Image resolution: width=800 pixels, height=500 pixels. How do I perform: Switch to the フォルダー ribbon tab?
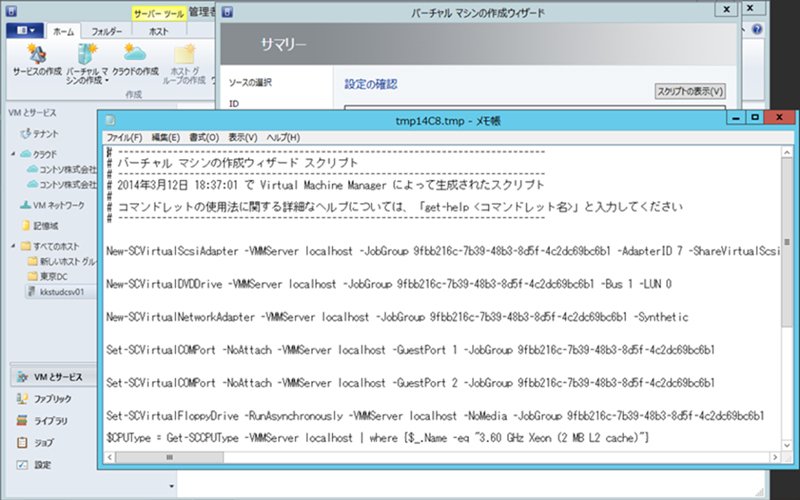[x=107, y=32]
